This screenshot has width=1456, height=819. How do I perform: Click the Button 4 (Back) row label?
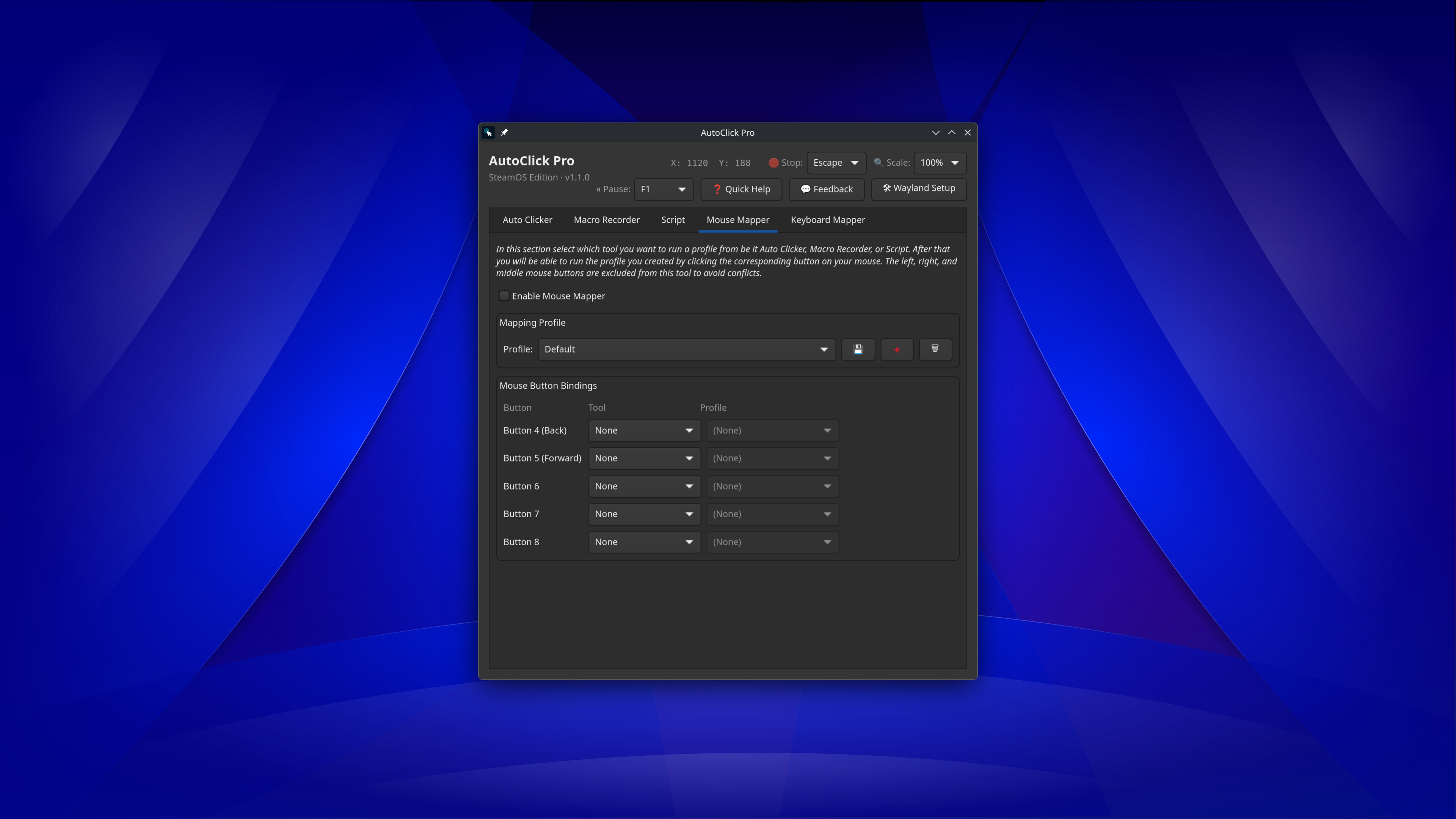(535, 431)
